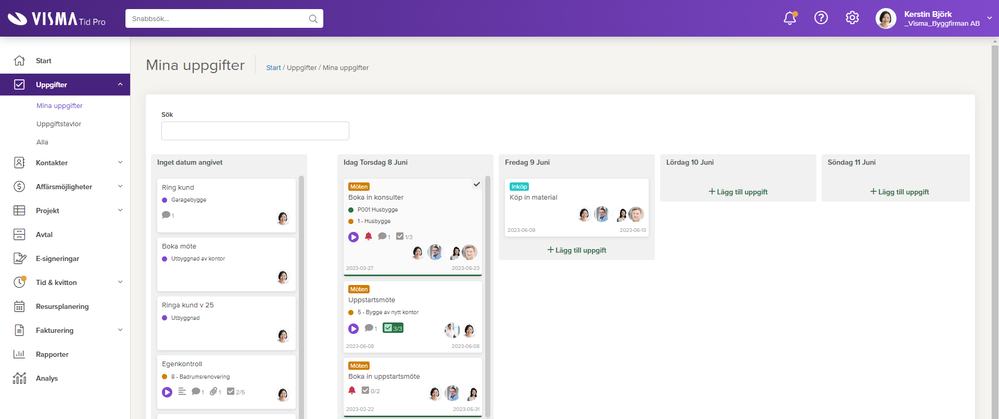The image size is (999, 419).
Task: Mark Boka in konsulter task as done
Action: (477, 185)
